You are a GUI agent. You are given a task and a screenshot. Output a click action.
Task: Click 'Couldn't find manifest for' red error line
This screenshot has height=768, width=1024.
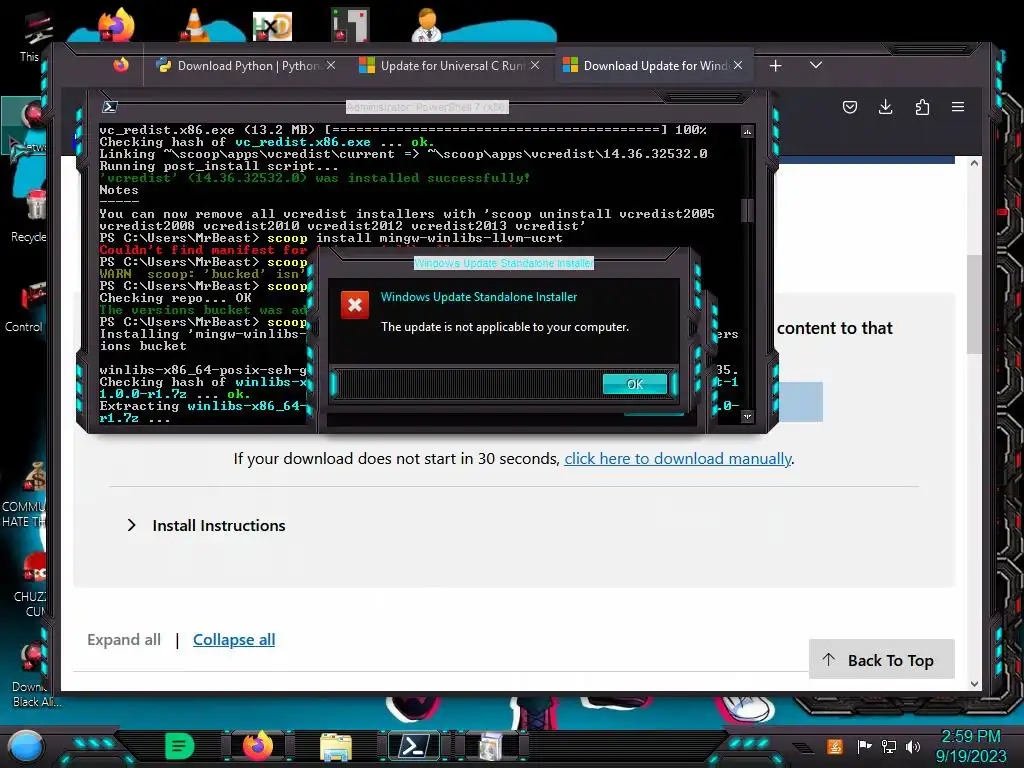tap(203, 249)
